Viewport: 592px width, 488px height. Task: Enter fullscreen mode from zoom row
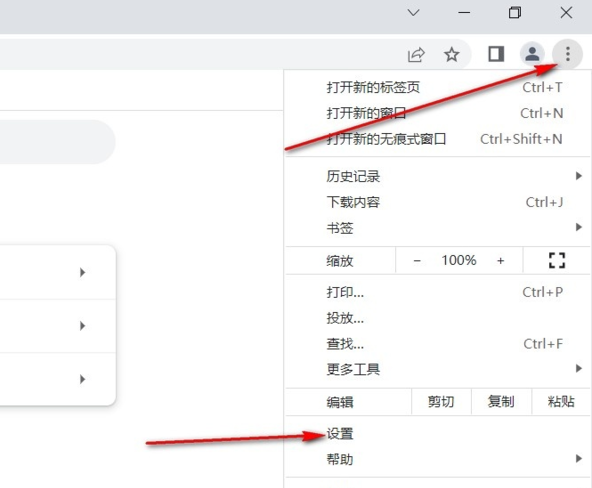[x=557, y=260]
